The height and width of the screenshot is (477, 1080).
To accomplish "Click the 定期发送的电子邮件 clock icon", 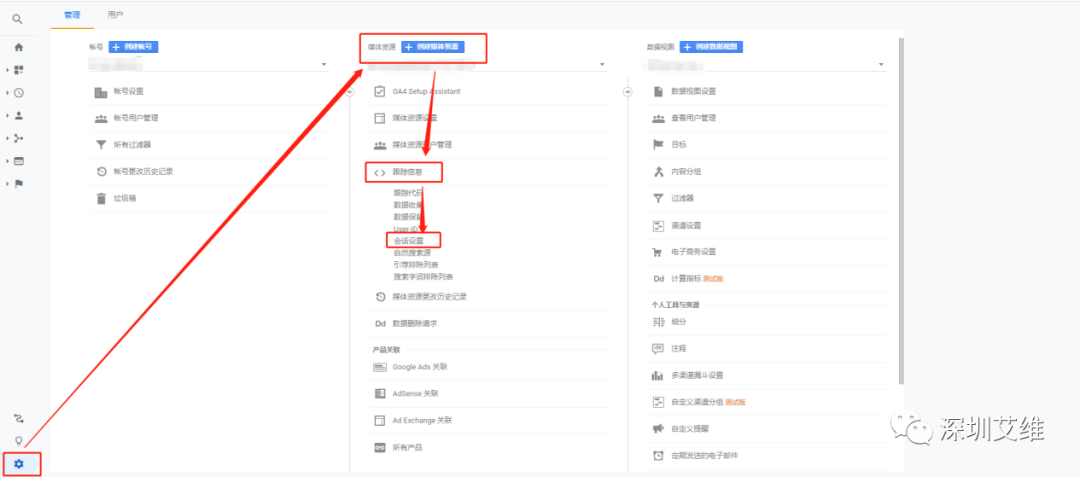I will click(658, 456).
